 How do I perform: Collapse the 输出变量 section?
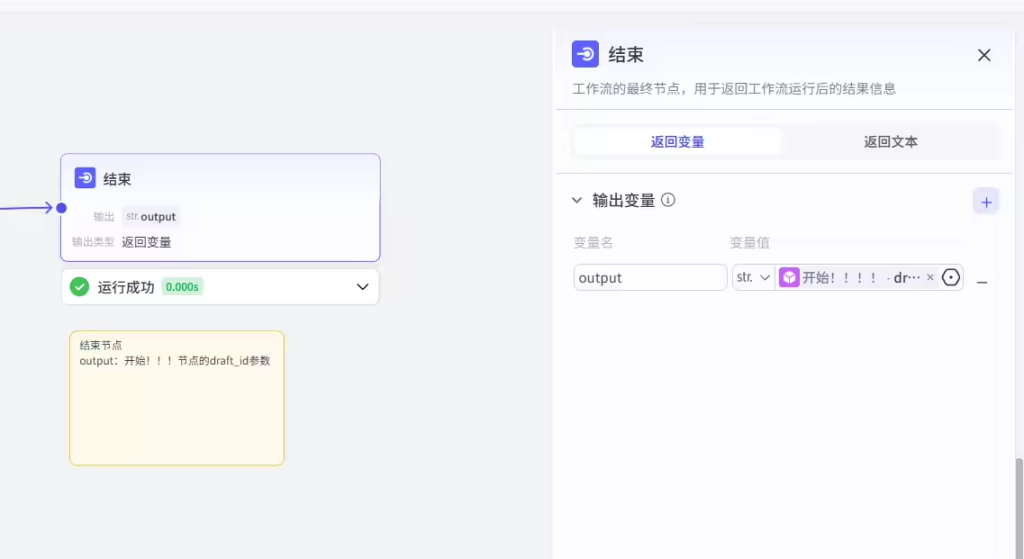(577, 200)
